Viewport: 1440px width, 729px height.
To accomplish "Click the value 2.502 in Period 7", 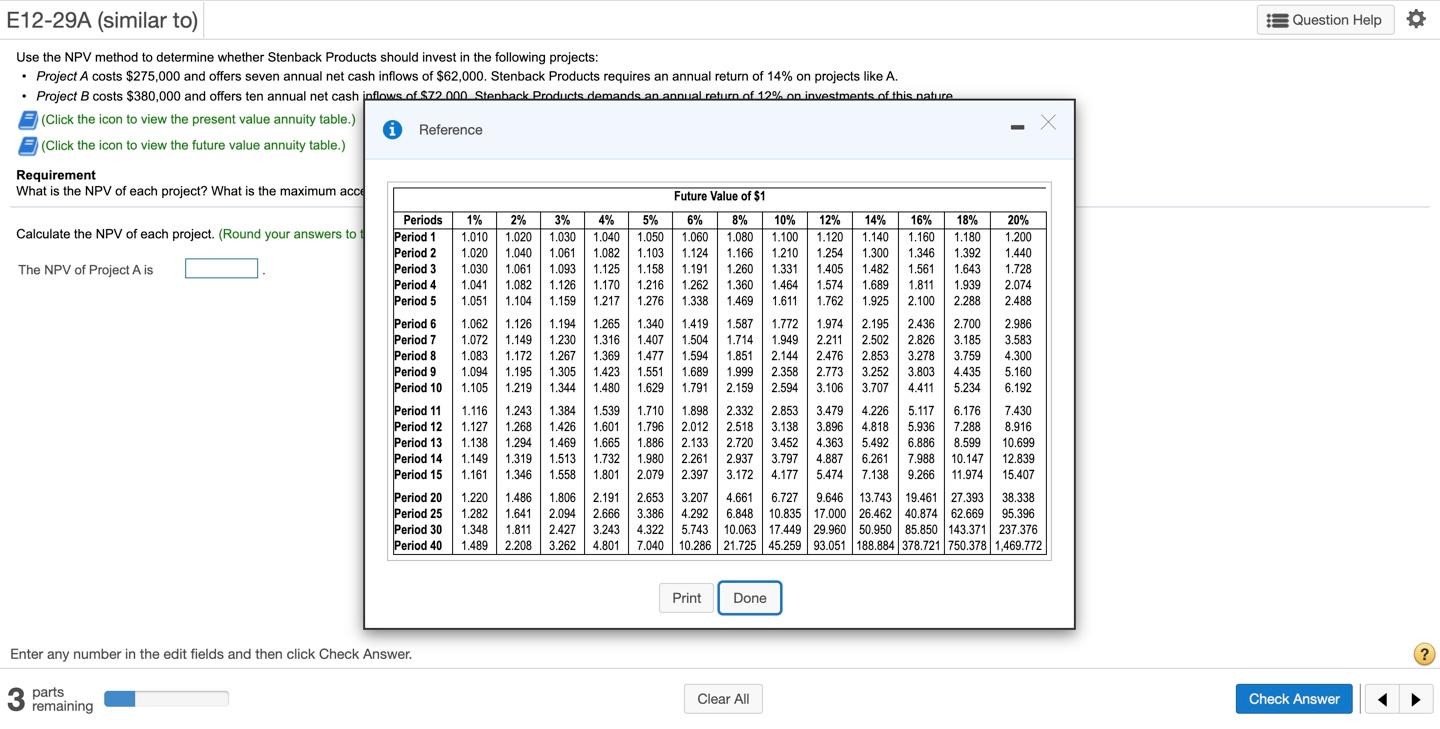I will pos(875,340).
